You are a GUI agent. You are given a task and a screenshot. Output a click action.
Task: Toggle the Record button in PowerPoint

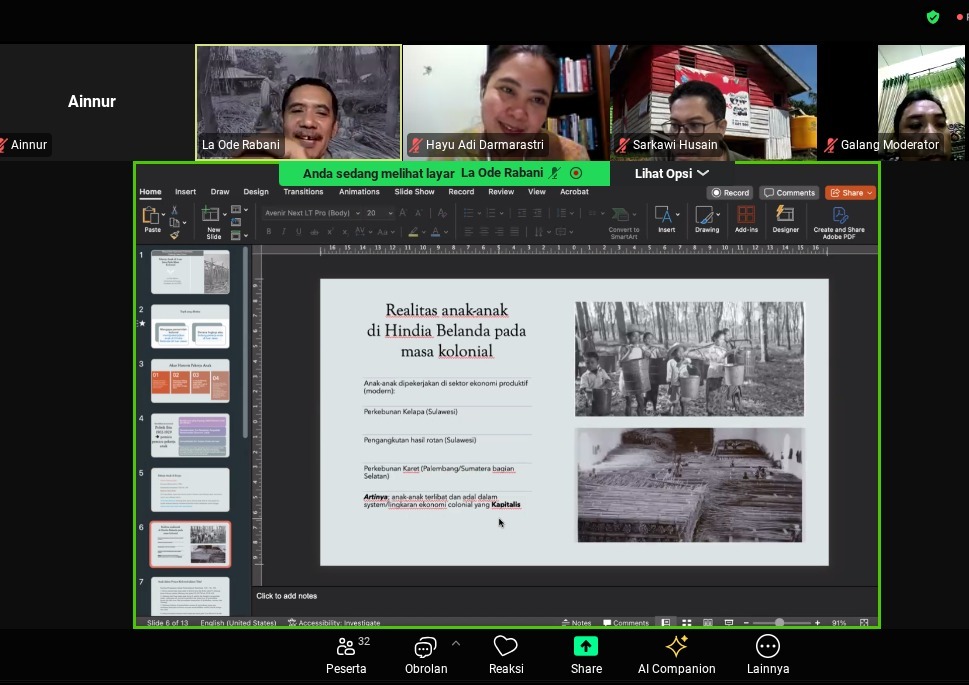[x=730, y=193]
